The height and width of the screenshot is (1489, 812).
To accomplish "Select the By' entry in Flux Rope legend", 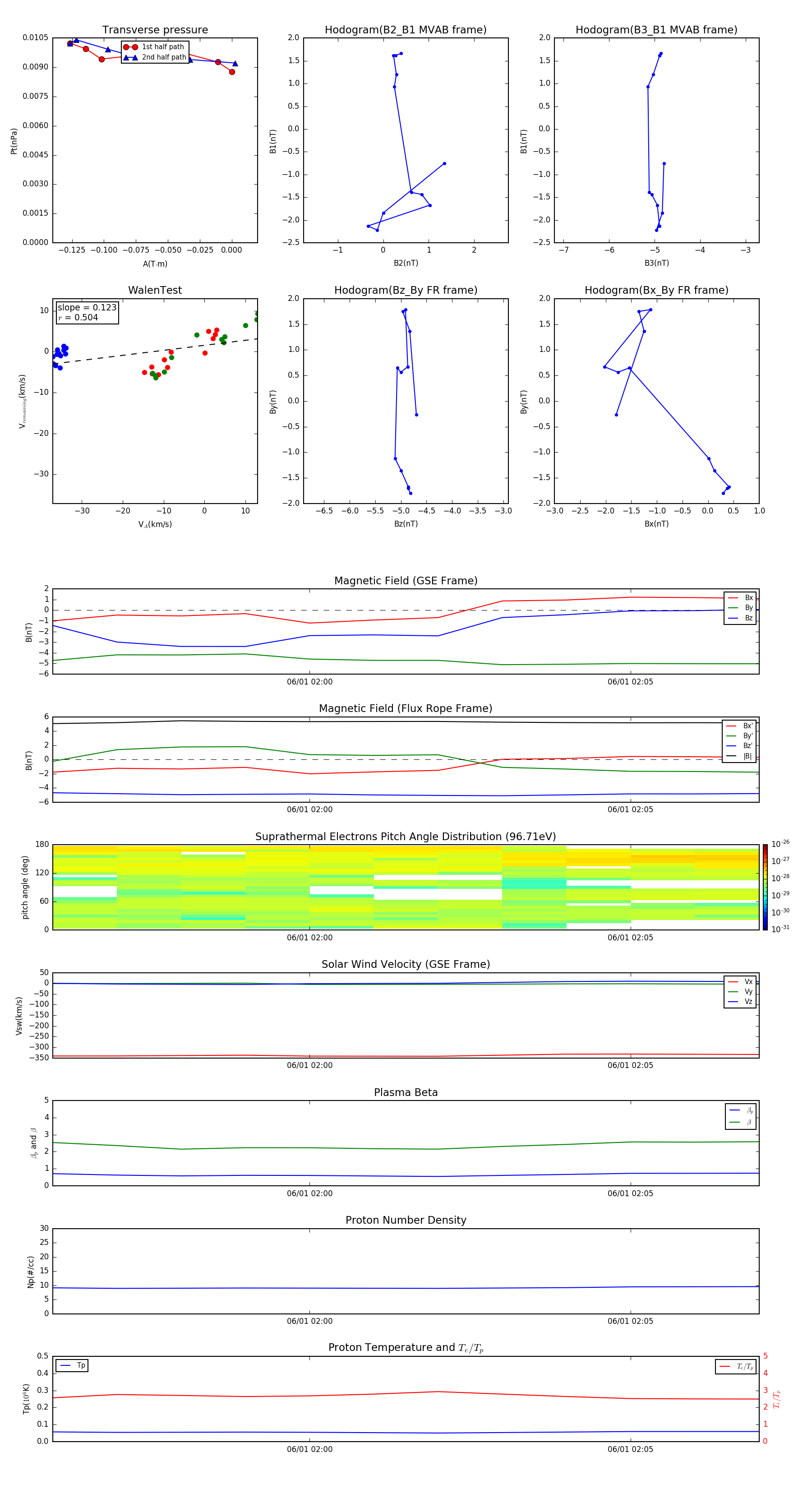I will (x=740, y=736).
